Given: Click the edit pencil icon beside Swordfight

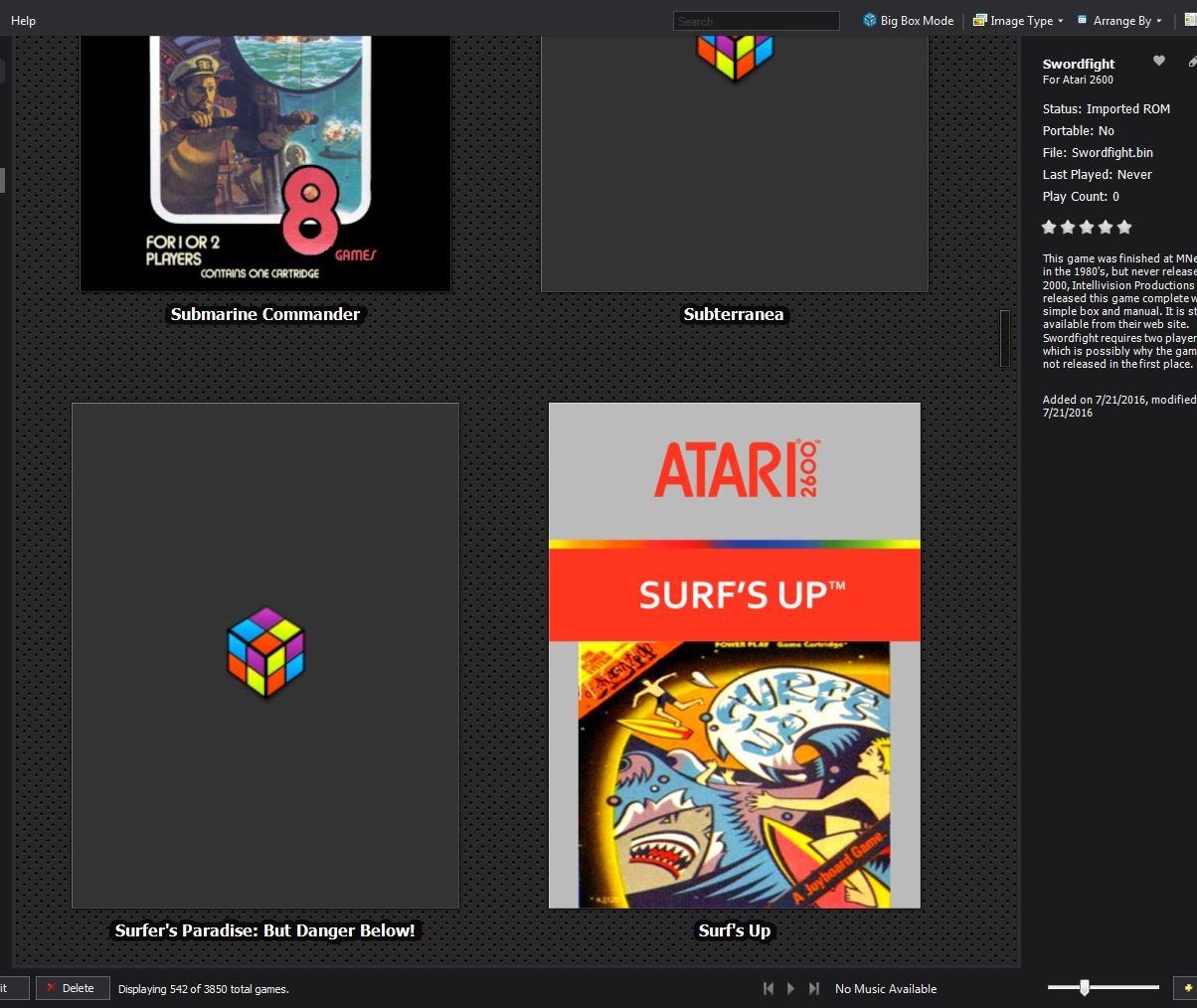Looking at the screenshot, I should pos(1191,62).
